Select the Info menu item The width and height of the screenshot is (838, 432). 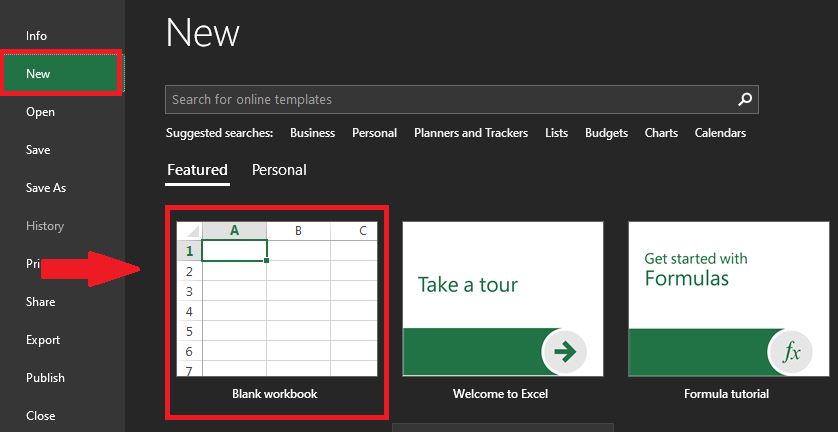(x=37, y=36)
